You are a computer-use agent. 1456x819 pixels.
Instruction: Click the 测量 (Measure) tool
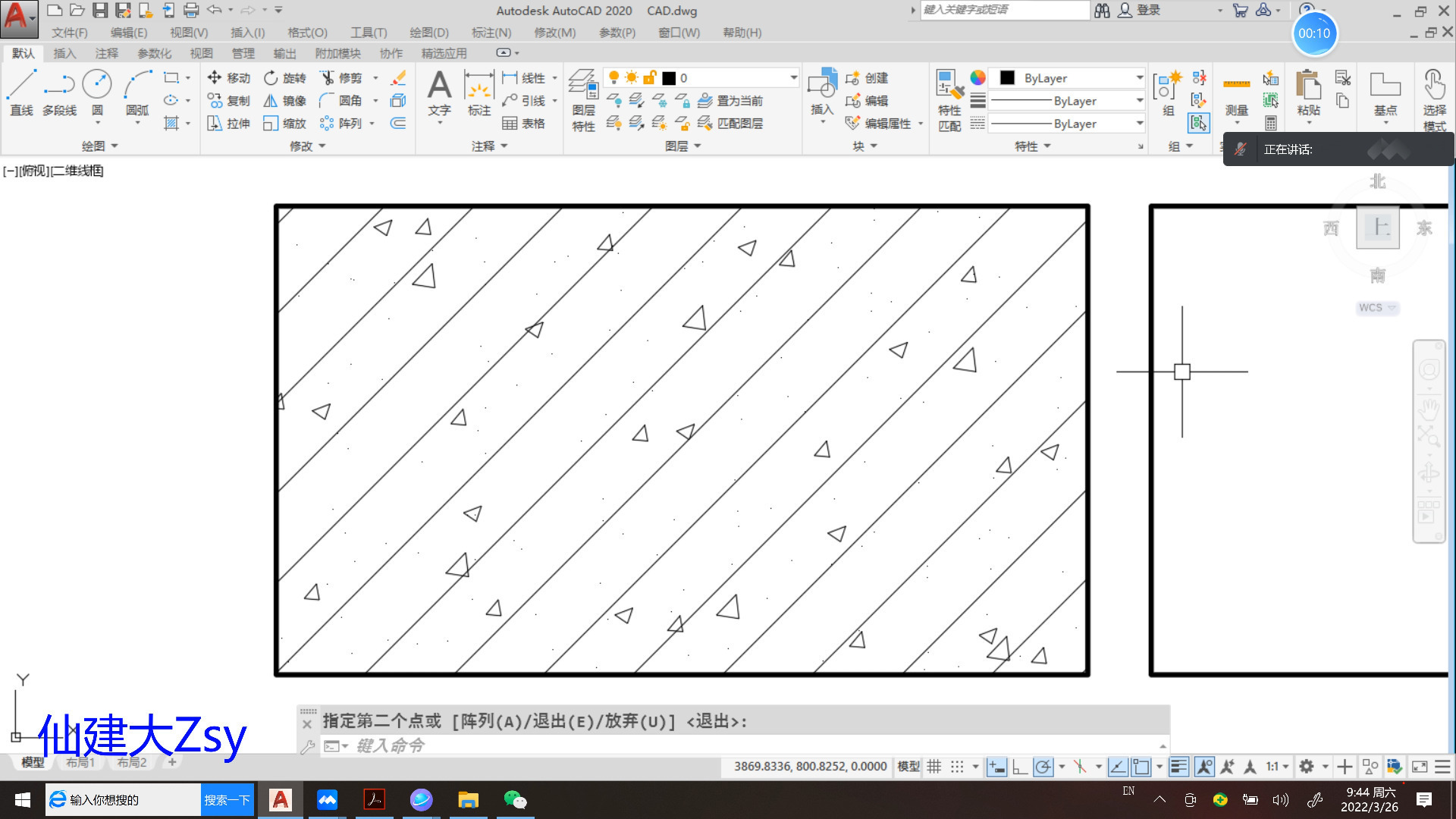coord(1236,93)
